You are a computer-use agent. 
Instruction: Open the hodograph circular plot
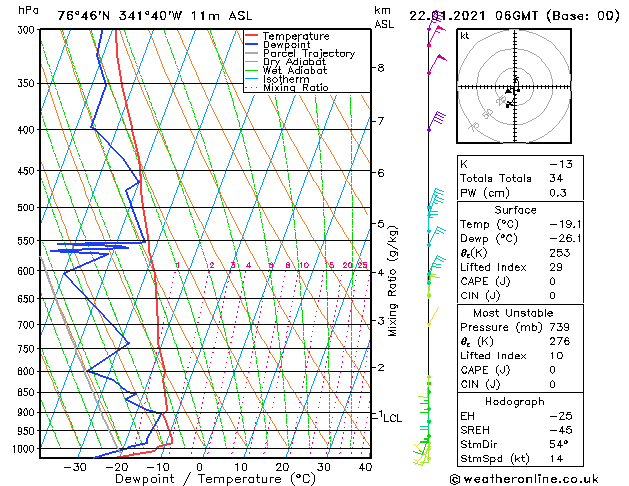click(514, 86)
